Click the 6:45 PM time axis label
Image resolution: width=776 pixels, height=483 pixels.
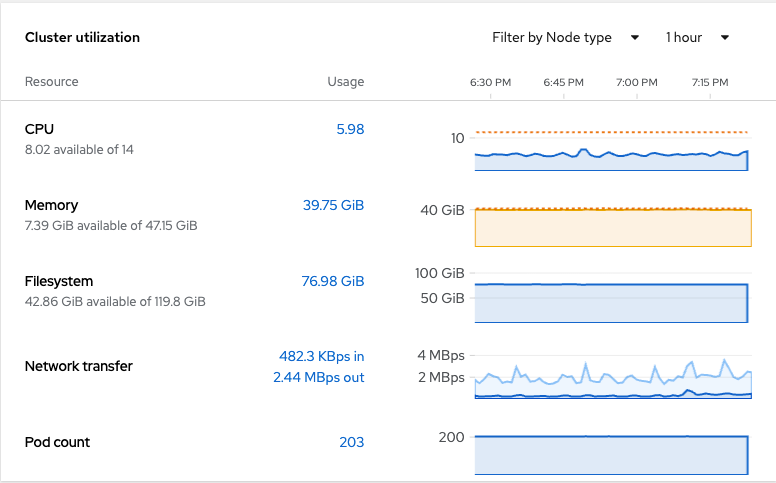(x=564, y=82)
